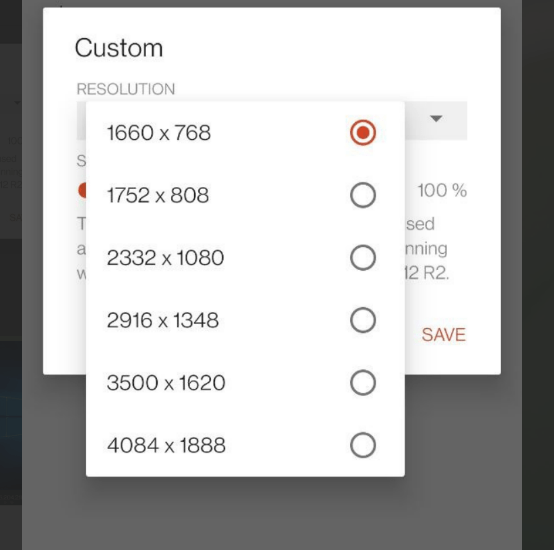Choose the 1660 x 768 resolution text
Image resolution: width=554 pixels, height=550 pixels.
[x=159, y=133]
